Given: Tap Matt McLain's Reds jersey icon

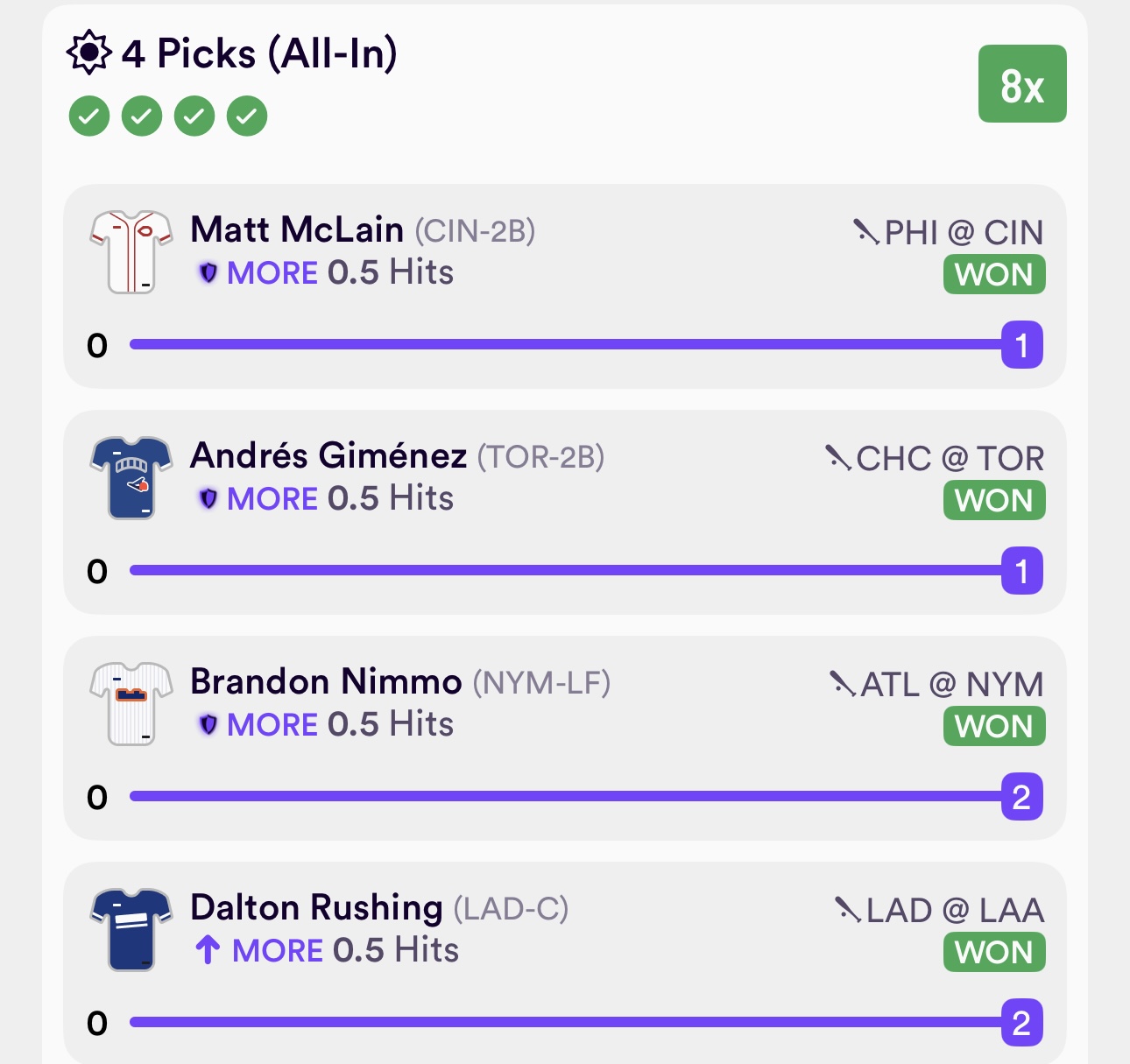Looking at the screenshot, I should [x=131, y=252].
